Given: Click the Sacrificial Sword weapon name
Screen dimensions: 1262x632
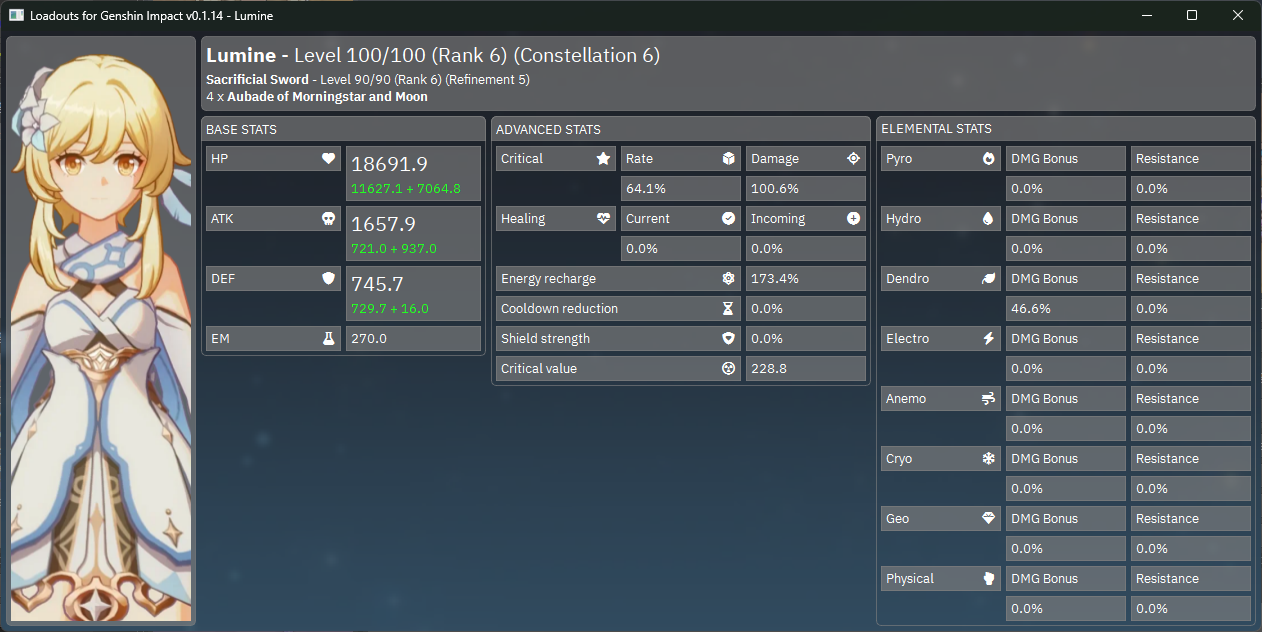Looking at the screenshot, I should pyautogui.click(x=257, y=79).
